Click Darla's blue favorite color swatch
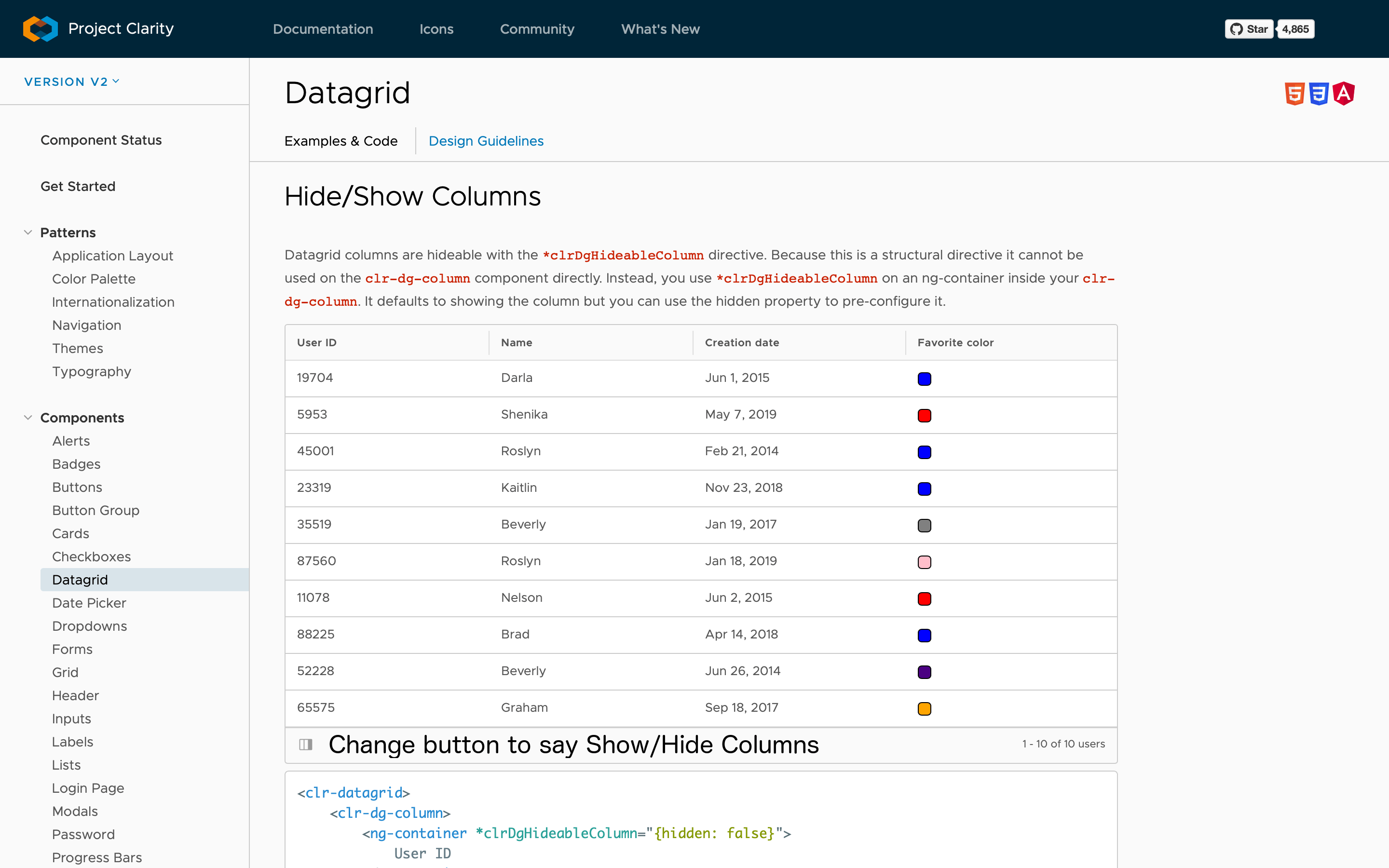1389x868 pixels. click(924, 379)
